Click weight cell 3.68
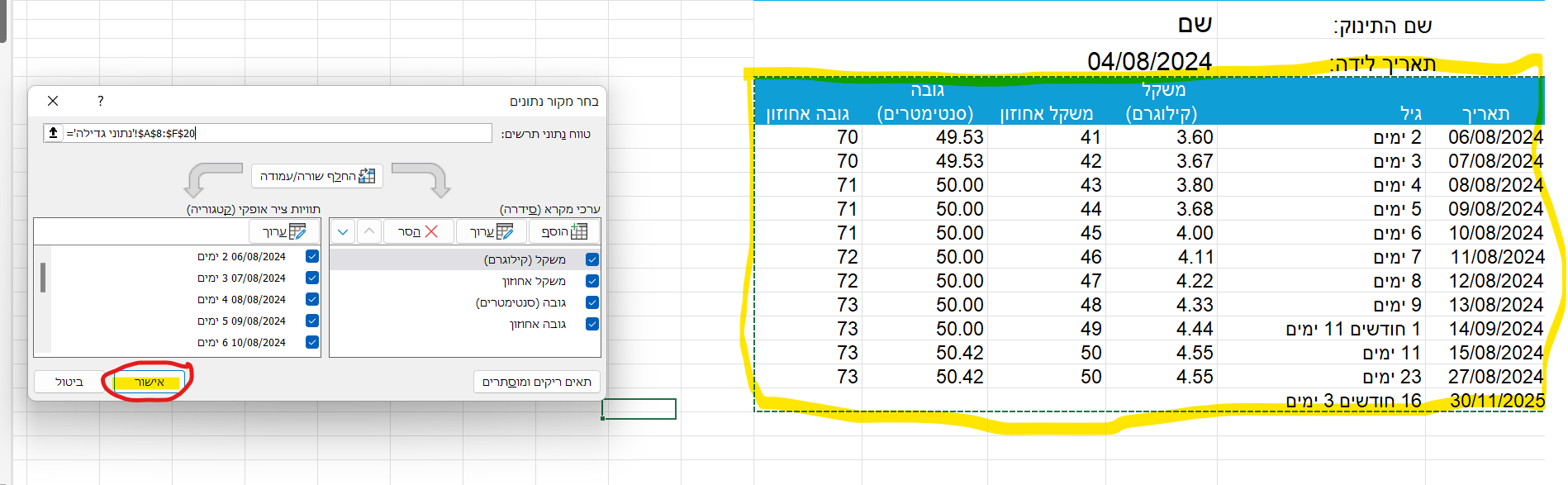 click(x=1195, y=209)
